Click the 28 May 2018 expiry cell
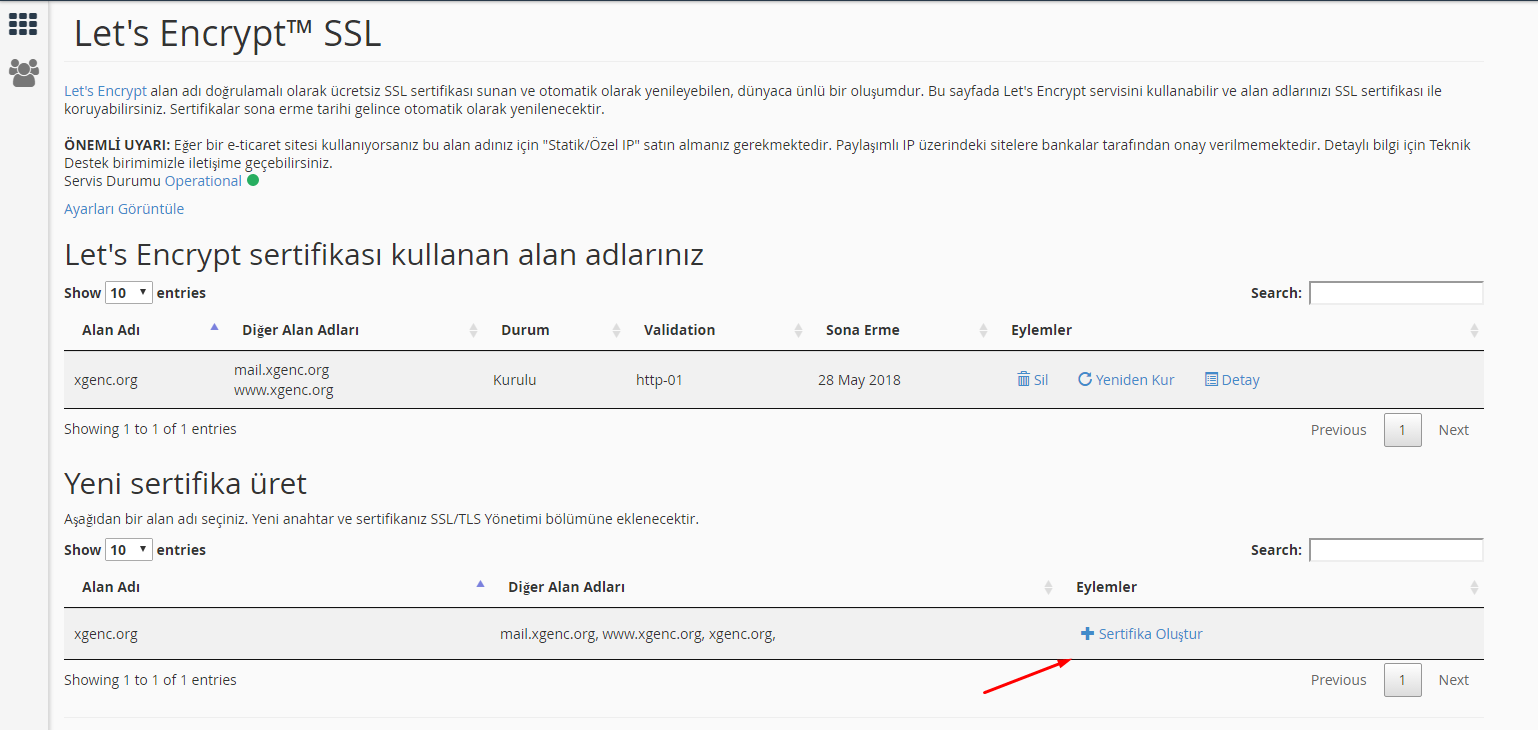This screenshot has height=730, width=1538. click(x=859, y=380)
